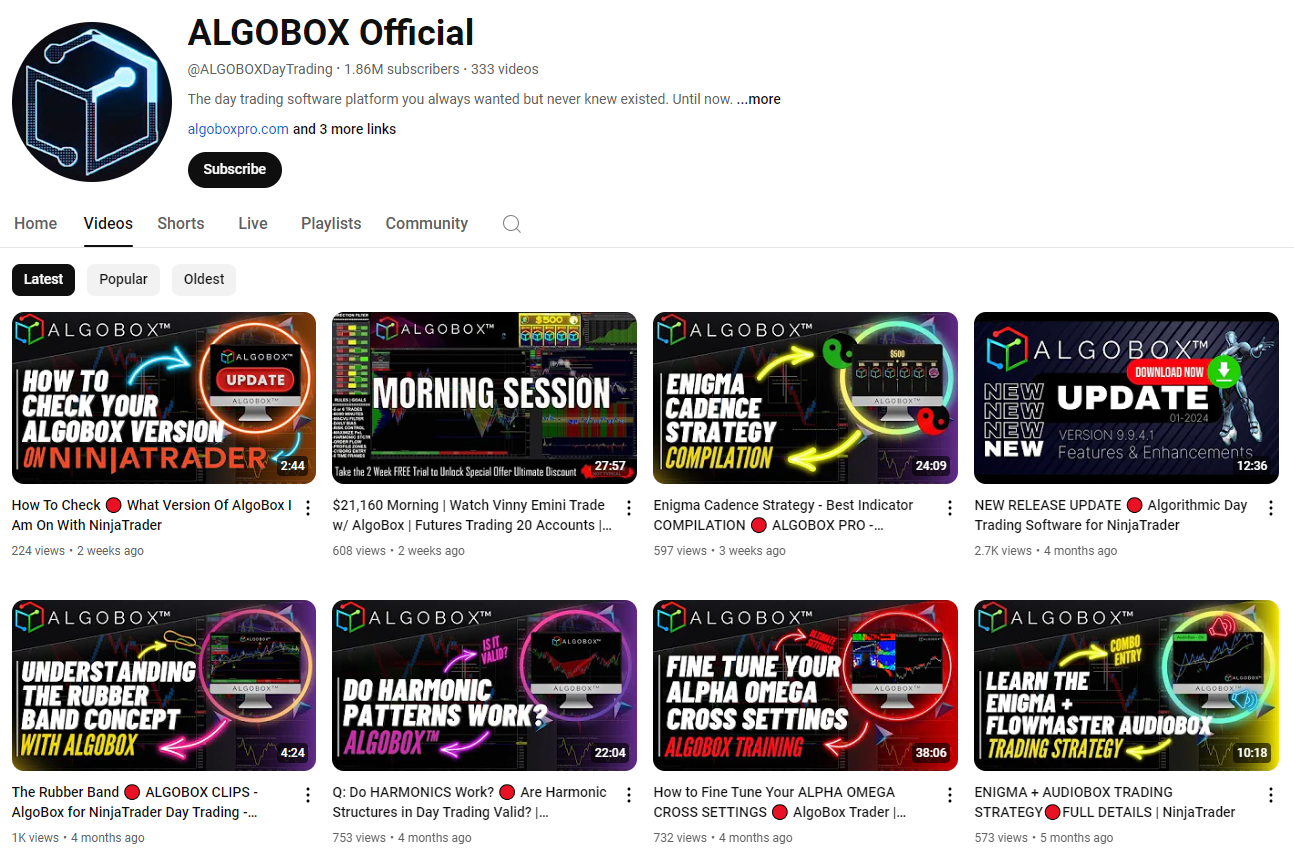Click '2.7K views • 4 months ago' metadata
This screenshot has height=867, width=1294.
(1046, 551)
